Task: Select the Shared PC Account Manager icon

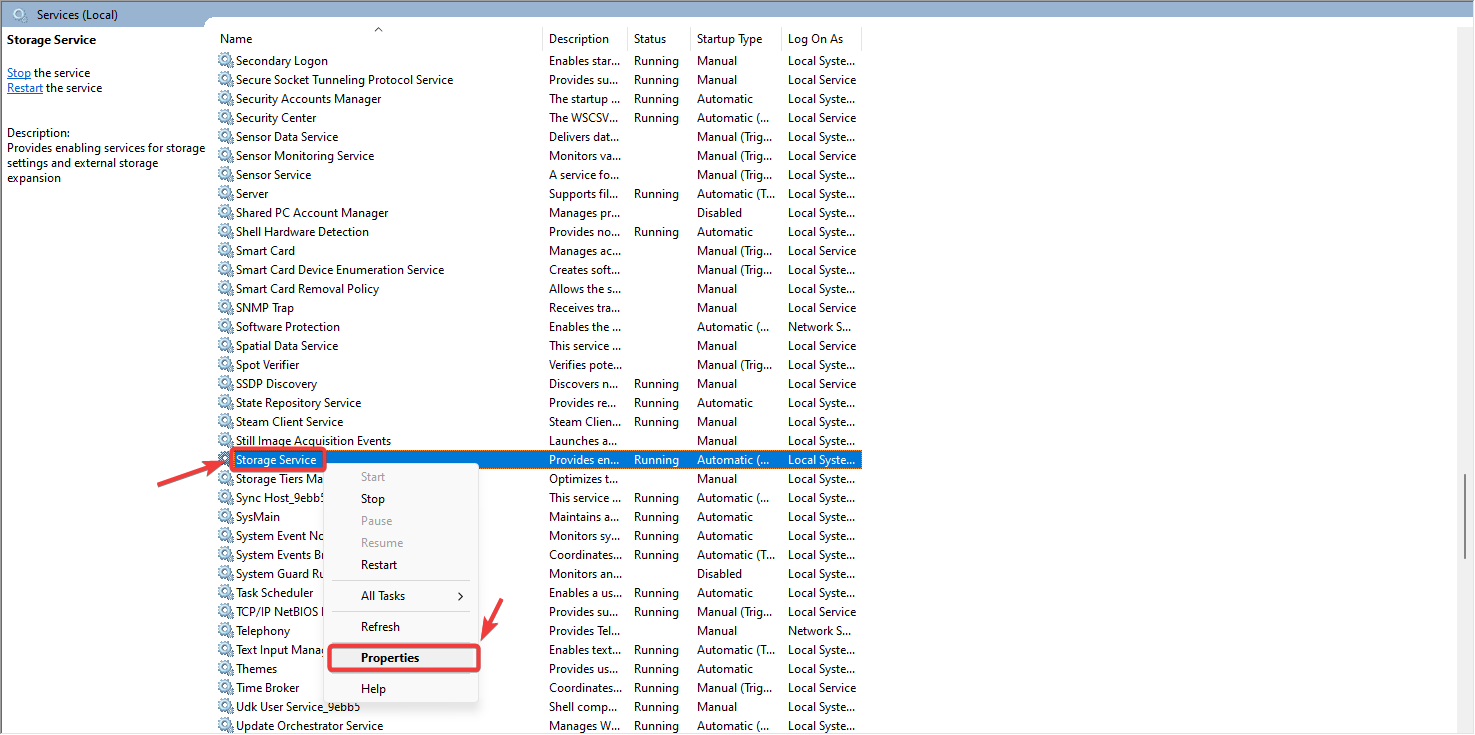Action: [226, 213]
